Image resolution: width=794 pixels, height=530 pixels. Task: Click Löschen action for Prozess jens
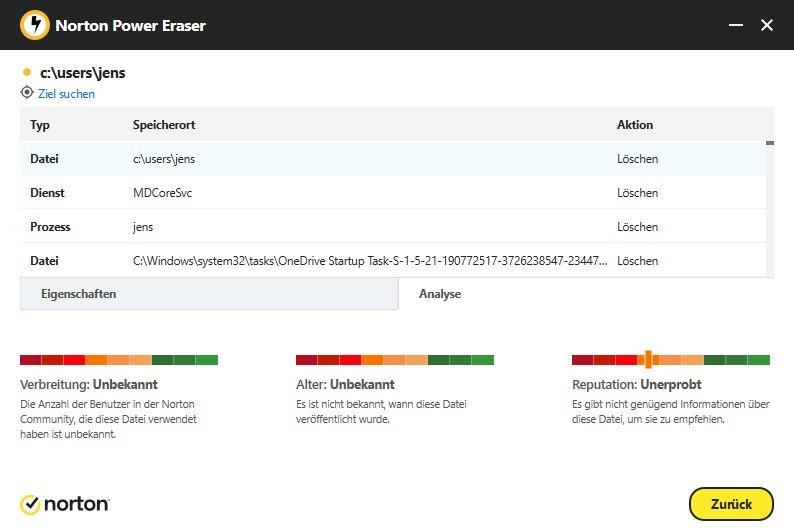tap(637, 226)
